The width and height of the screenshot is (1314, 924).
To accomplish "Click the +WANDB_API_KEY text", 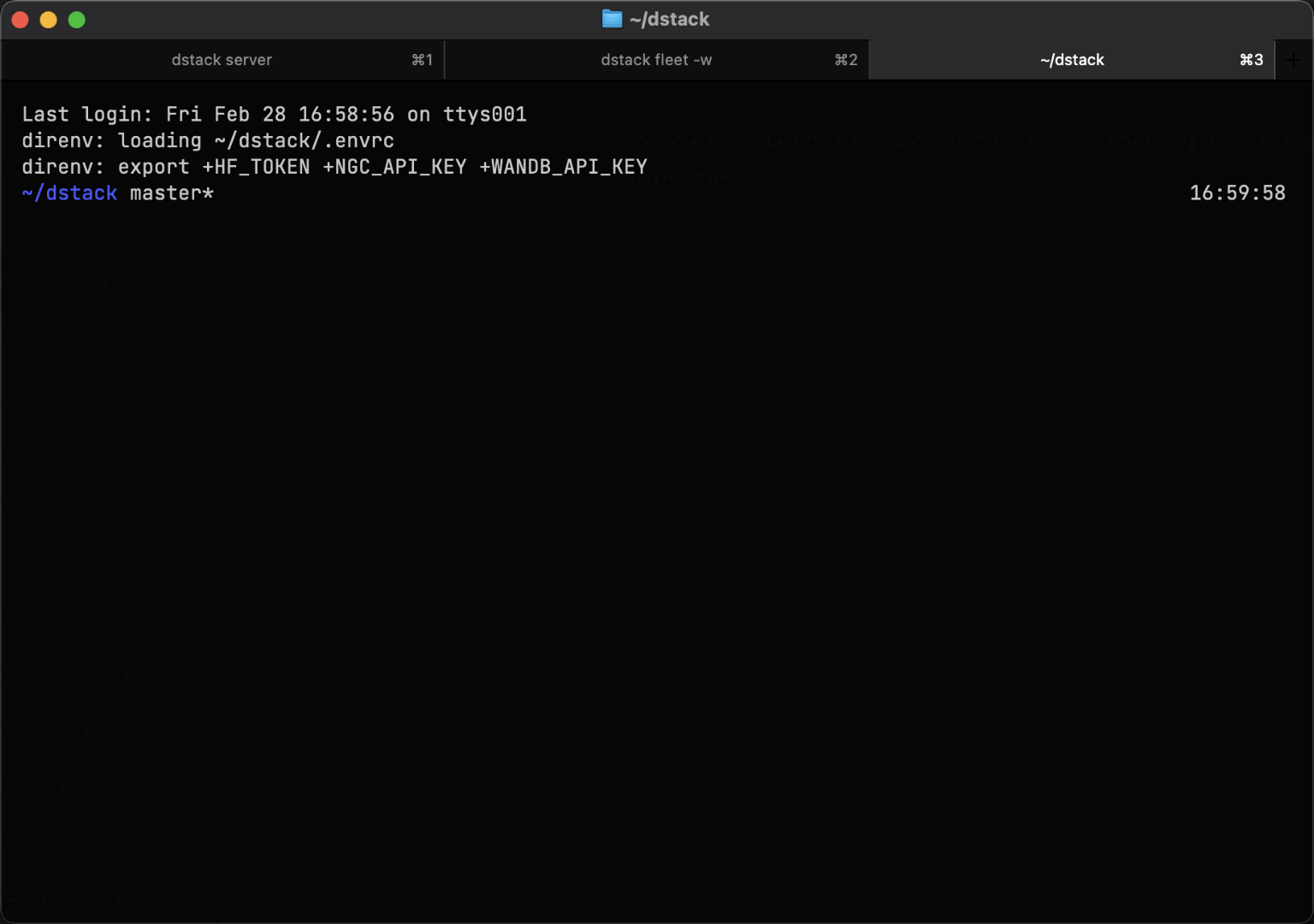I will click(563, 167).
